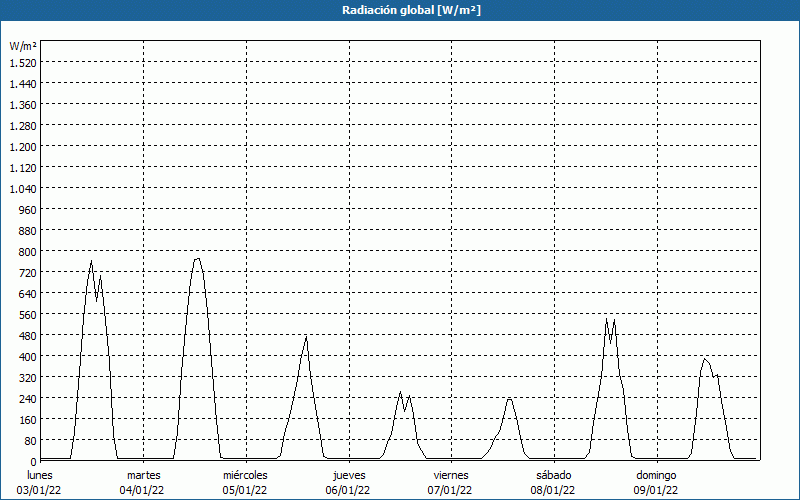Click the 1.200 y-axis value

pyautogui.click(x=23, y=146)
